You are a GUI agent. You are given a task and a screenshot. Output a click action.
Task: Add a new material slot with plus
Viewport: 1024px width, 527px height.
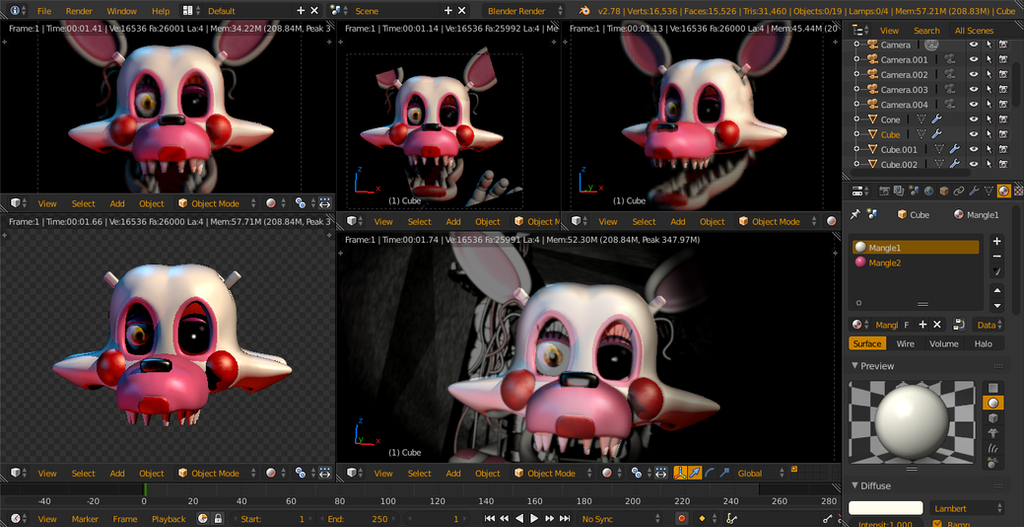tap(997, 241)
